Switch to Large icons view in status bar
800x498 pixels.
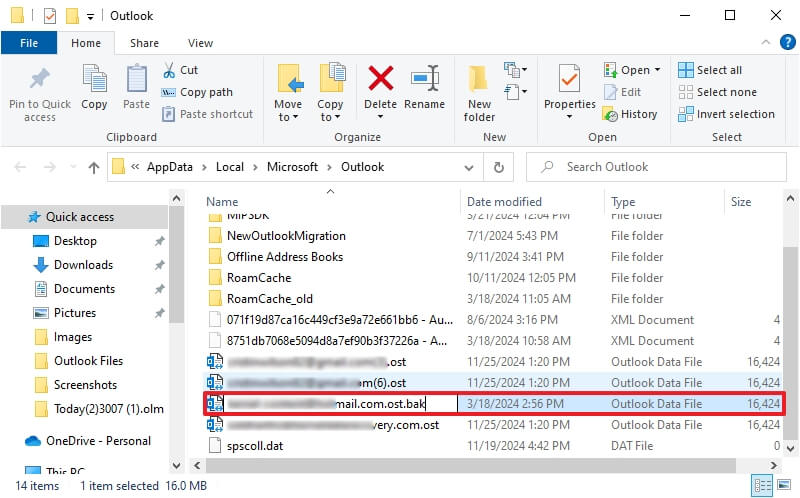point(784,485)
